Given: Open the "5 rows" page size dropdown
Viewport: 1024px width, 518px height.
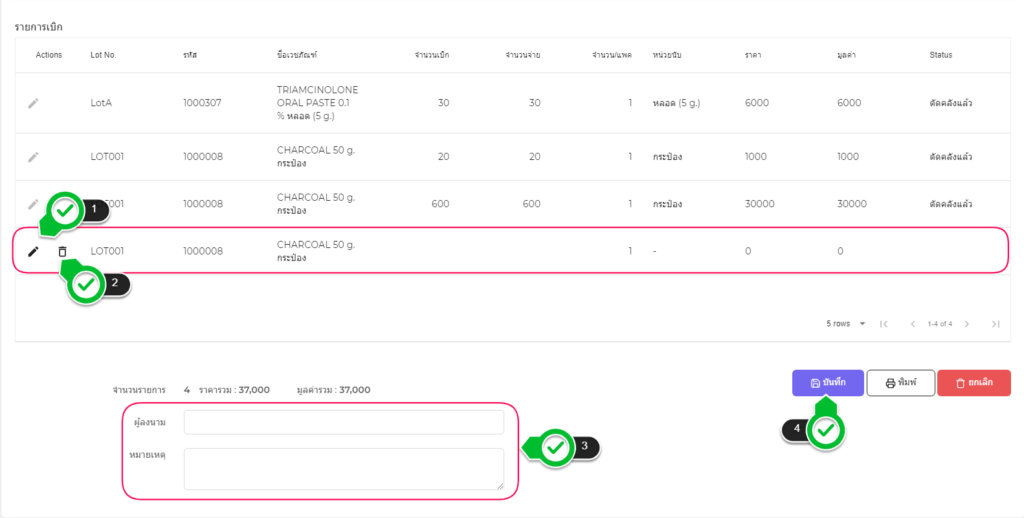Looking at the screenshot, I should pyautogui.click(x=846, y=324).
